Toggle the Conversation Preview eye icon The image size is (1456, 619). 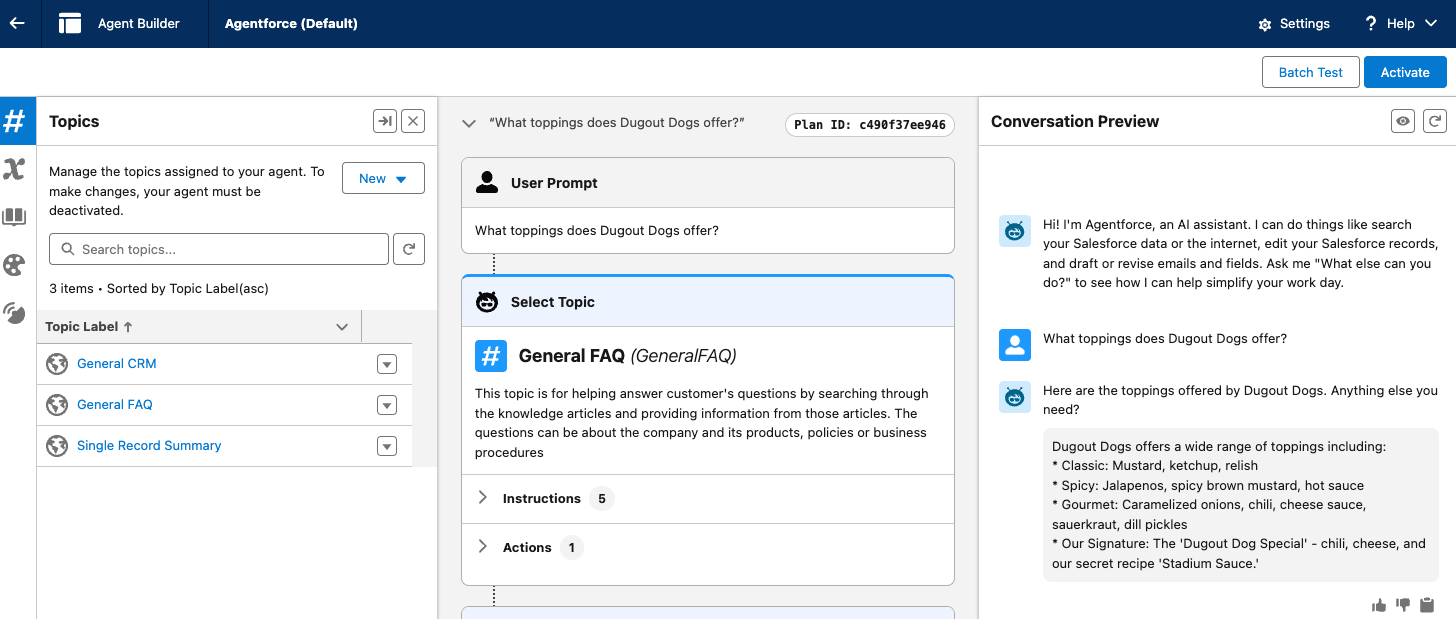click(x=1404, y=121)
